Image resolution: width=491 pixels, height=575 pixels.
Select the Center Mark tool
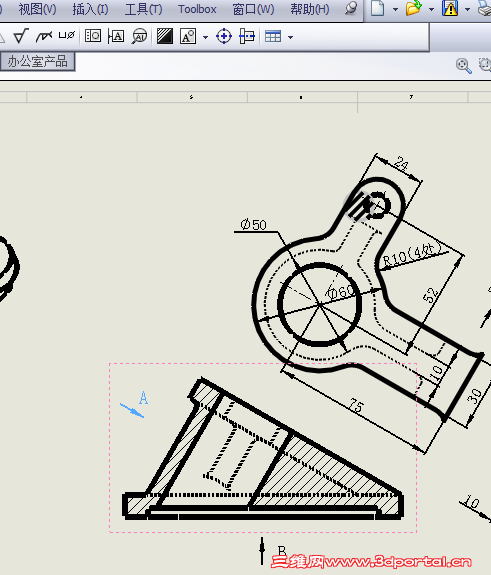point(224,36)
